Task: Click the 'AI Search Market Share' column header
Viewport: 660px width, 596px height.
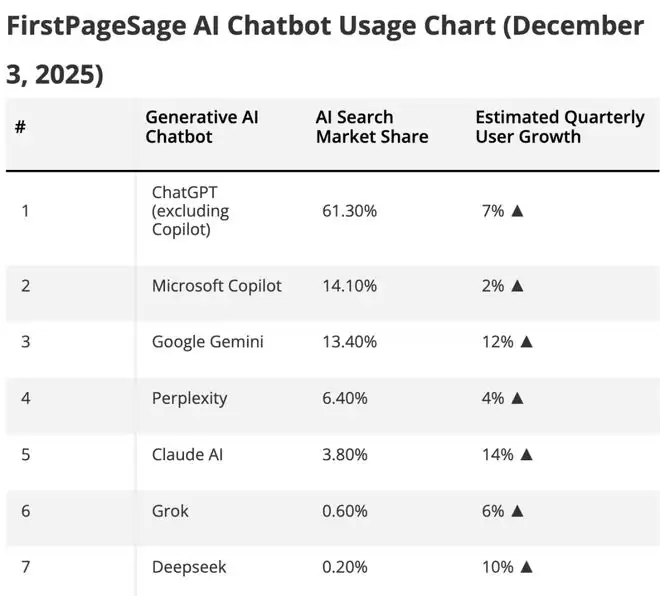Action: point(371,127)
